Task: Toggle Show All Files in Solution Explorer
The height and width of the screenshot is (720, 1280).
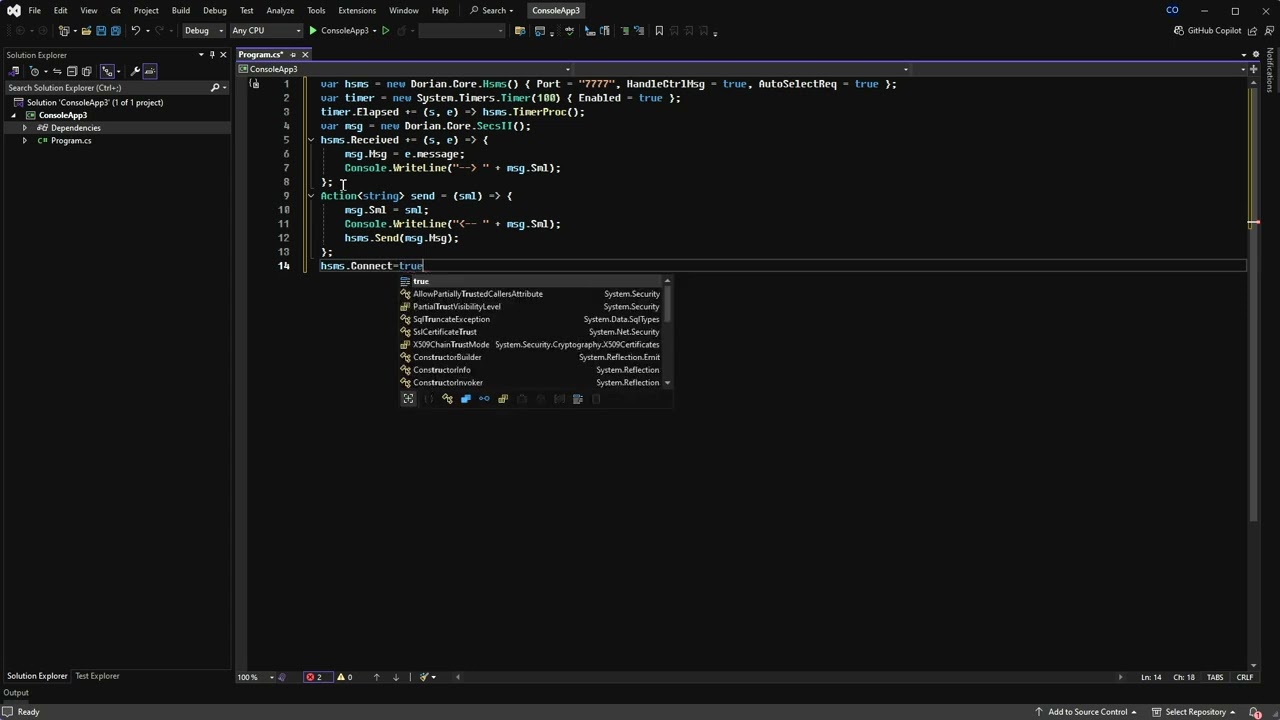Action: pos(87,71)
